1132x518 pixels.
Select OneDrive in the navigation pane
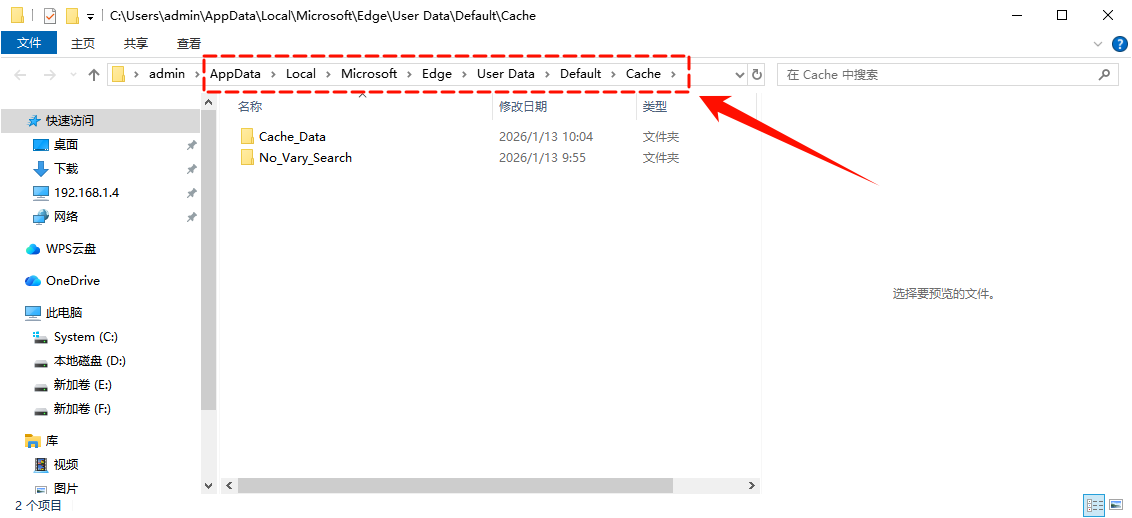tap(72, 280)
